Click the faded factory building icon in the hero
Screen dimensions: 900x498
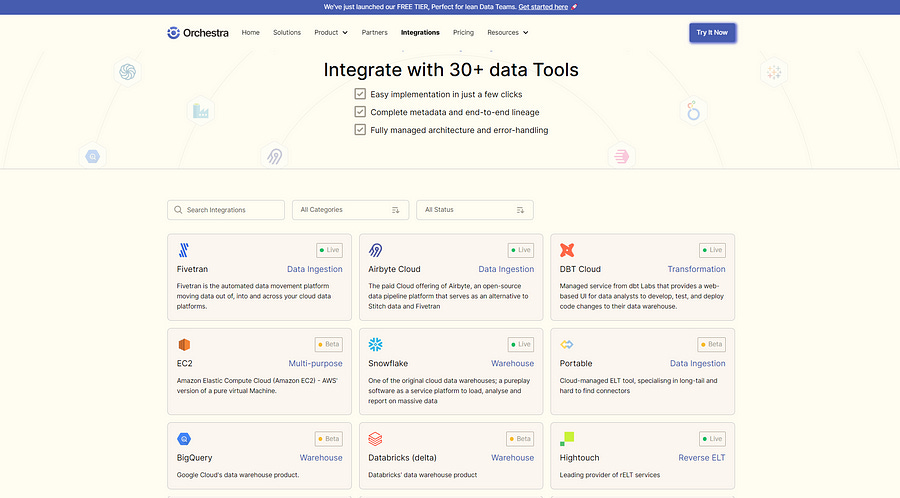point(200,111)
